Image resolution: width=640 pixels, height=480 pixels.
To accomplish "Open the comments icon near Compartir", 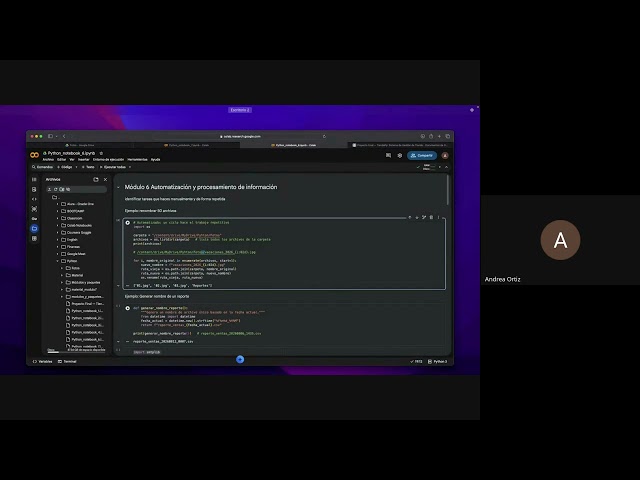I will [388, 156].
